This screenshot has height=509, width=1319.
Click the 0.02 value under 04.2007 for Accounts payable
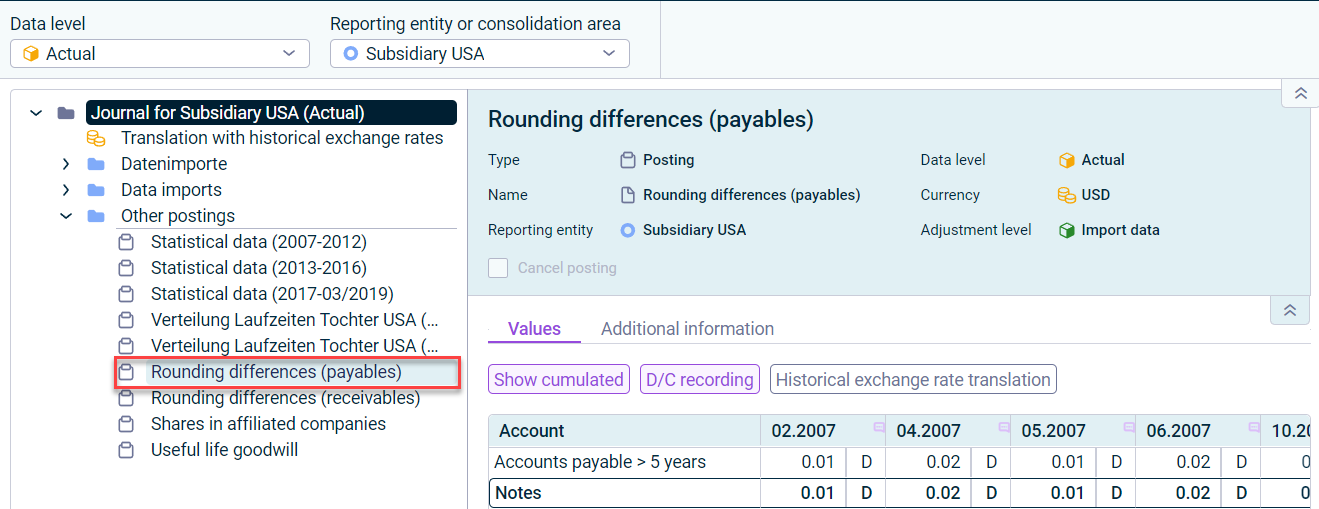(x=944, y=462)
